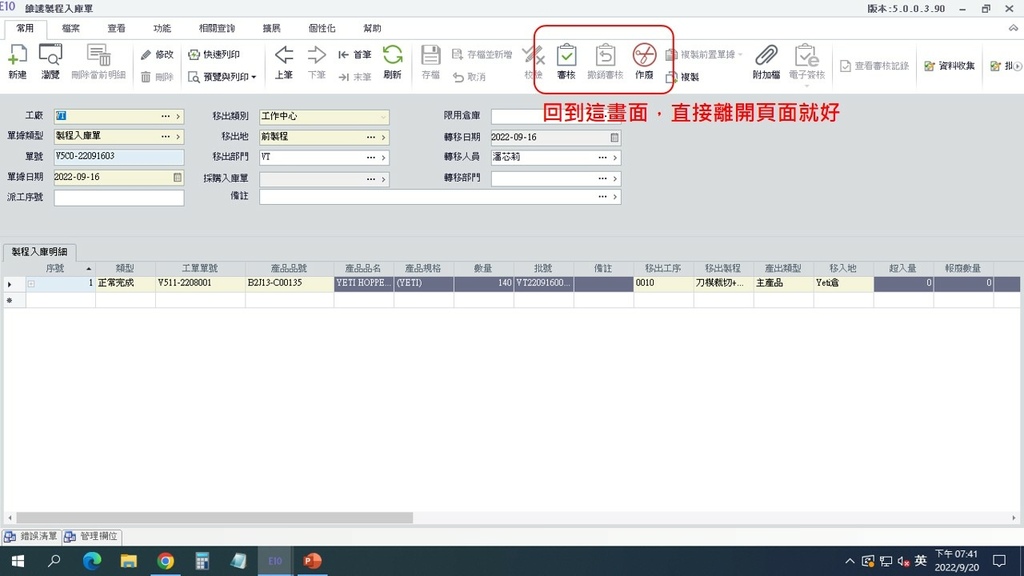Screen dimensions: 1024x576
Task: Click 快速列印 (Quick print)
Action: click(214, 55)
